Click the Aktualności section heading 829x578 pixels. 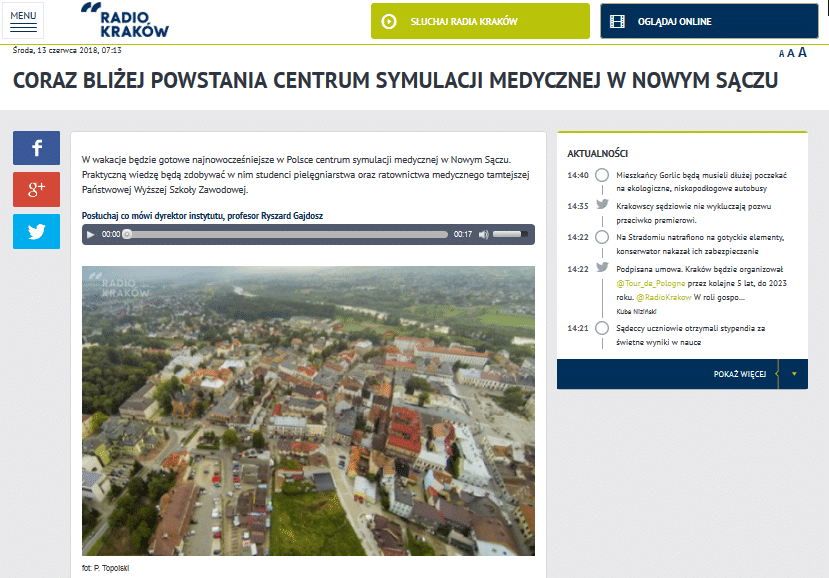point(597,153)
